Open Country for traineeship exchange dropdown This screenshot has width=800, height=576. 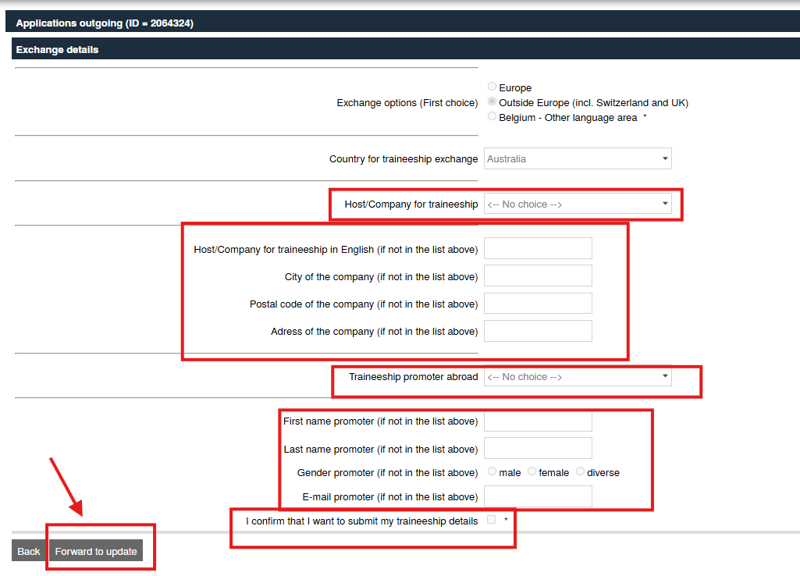point(577,159)
